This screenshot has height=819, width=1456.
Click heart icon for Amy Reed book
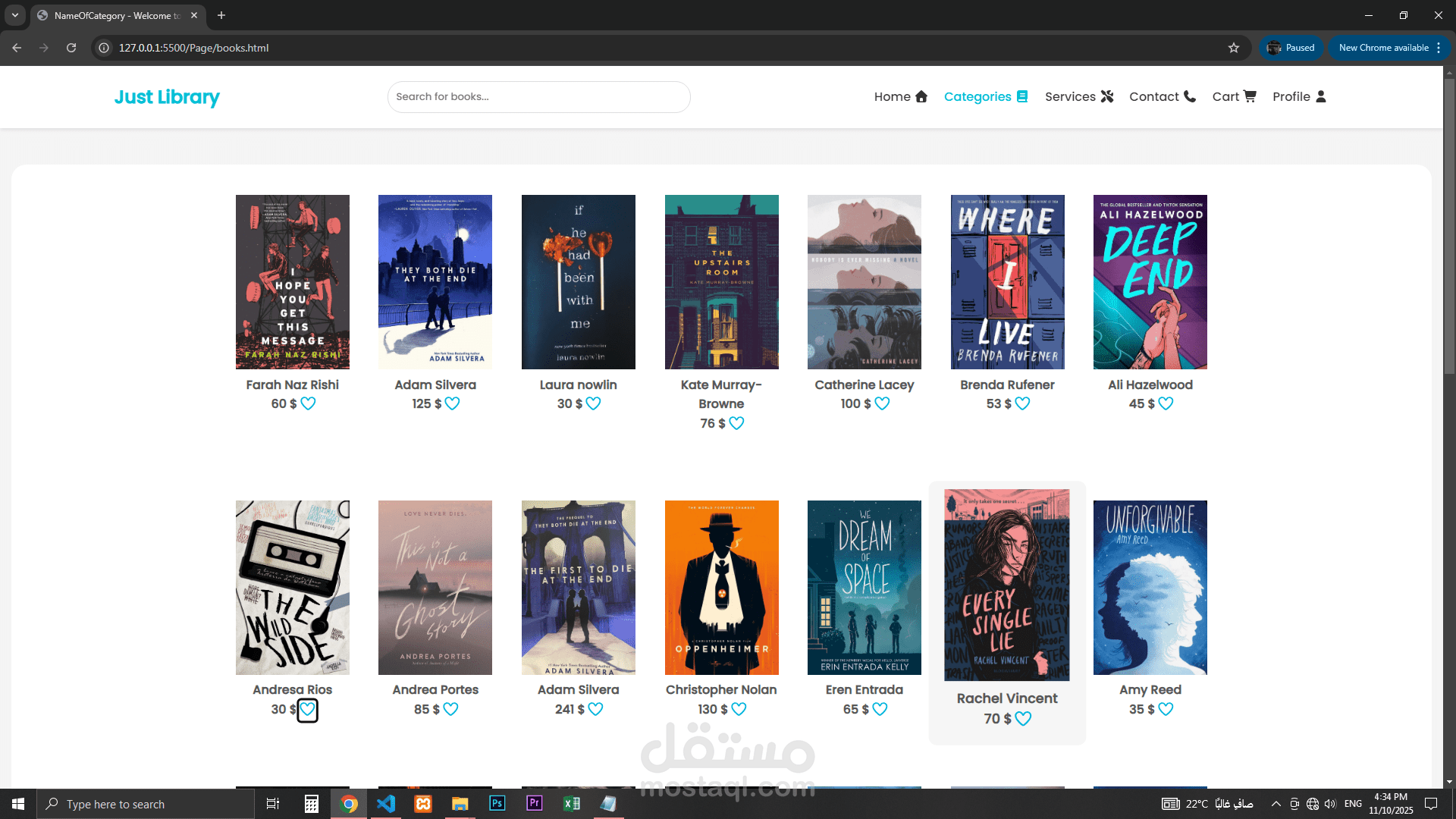(1166, 710)
